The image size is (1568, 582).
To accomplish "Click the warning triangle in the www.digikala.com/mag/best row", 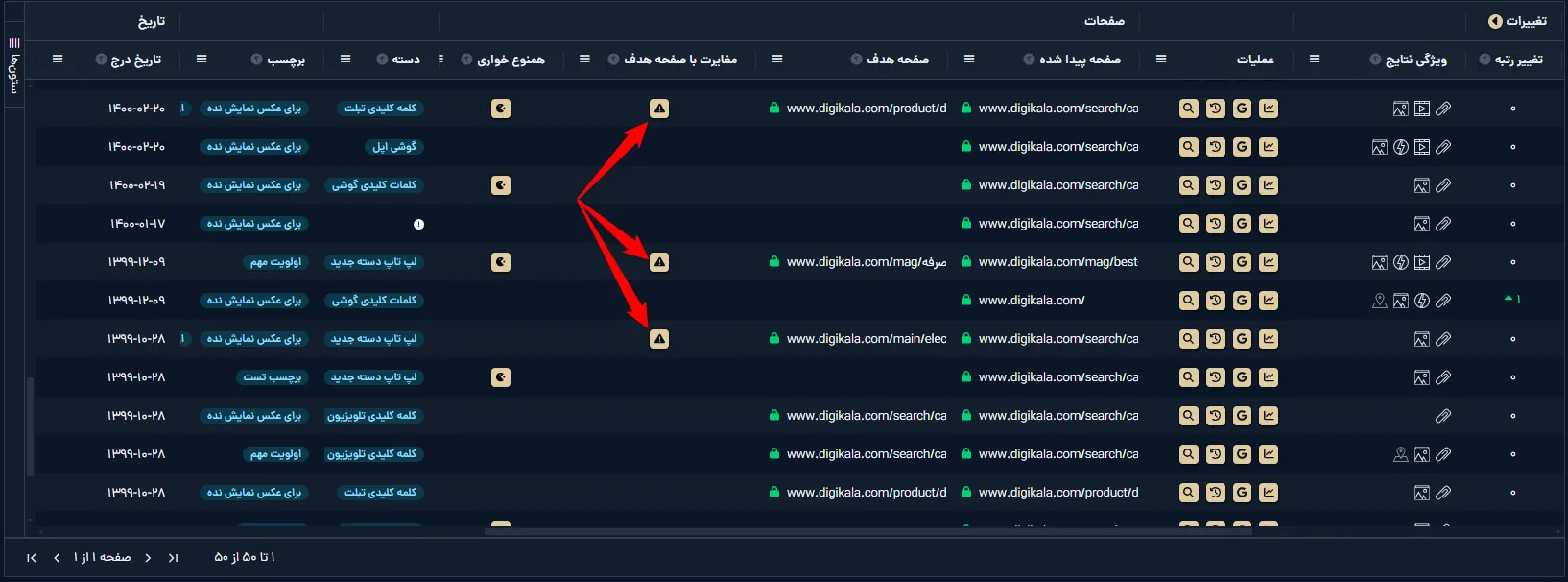I will tap(659, 262).
